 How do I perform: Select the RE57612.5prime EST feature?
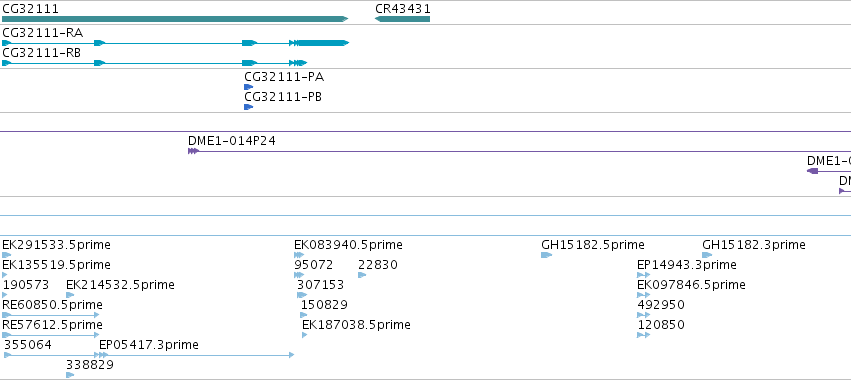pos(52,335)
